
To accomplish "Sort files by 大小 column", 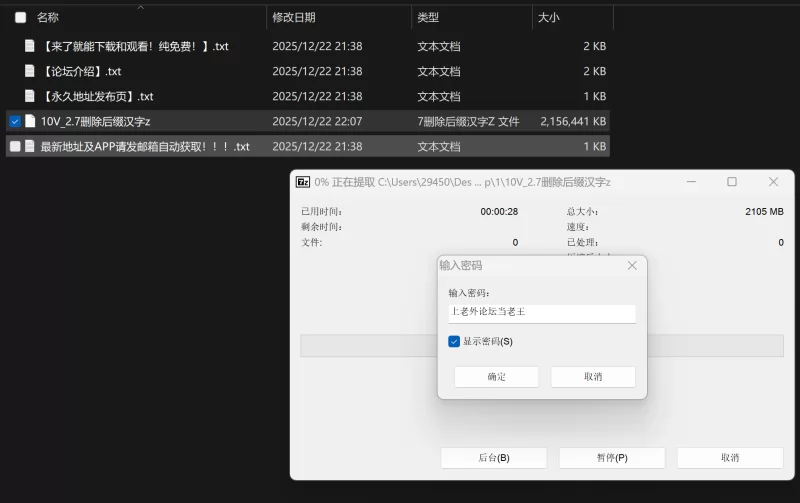I will click(x=549, y=17).
